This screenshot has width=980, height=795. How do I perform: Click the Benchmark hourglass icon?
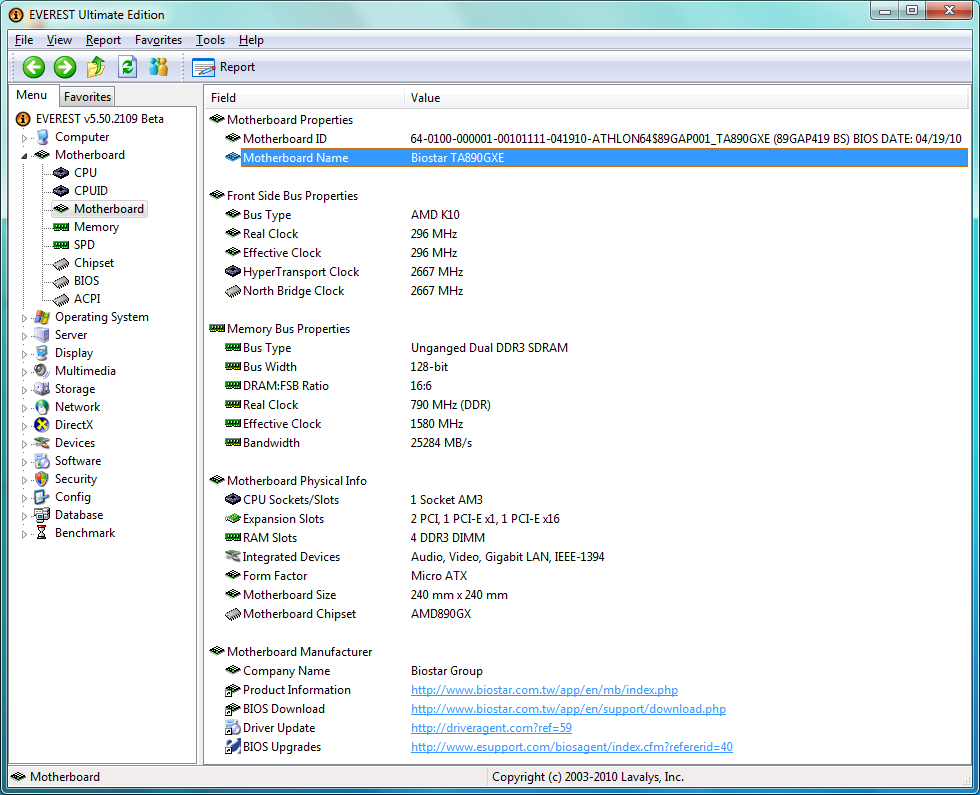(42, 532)
